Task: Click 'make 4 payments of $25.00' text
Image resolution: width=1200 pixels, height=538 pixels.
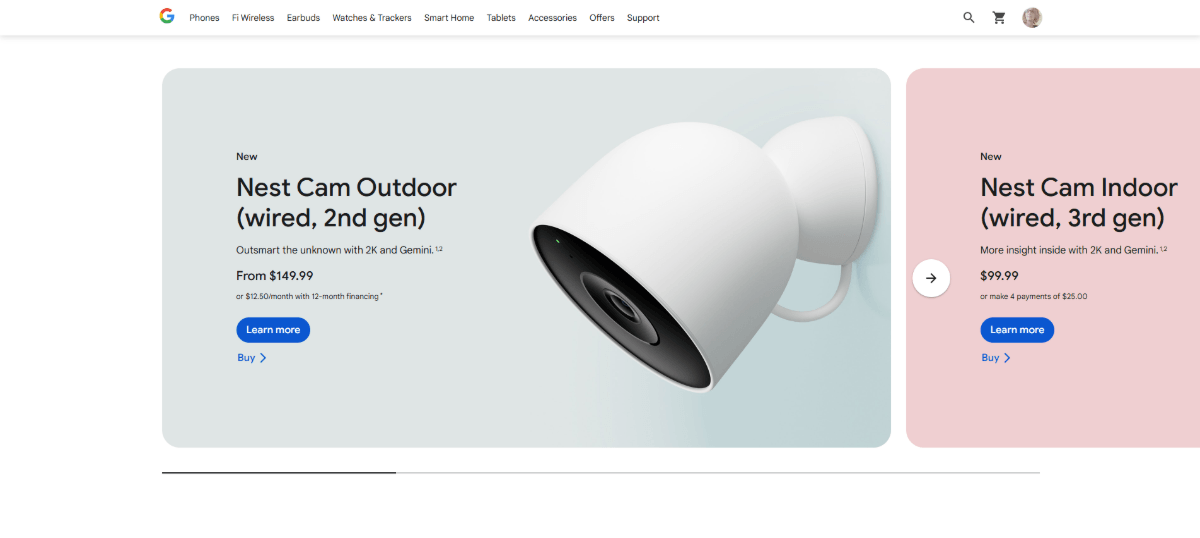Action: coord(1039,296)
